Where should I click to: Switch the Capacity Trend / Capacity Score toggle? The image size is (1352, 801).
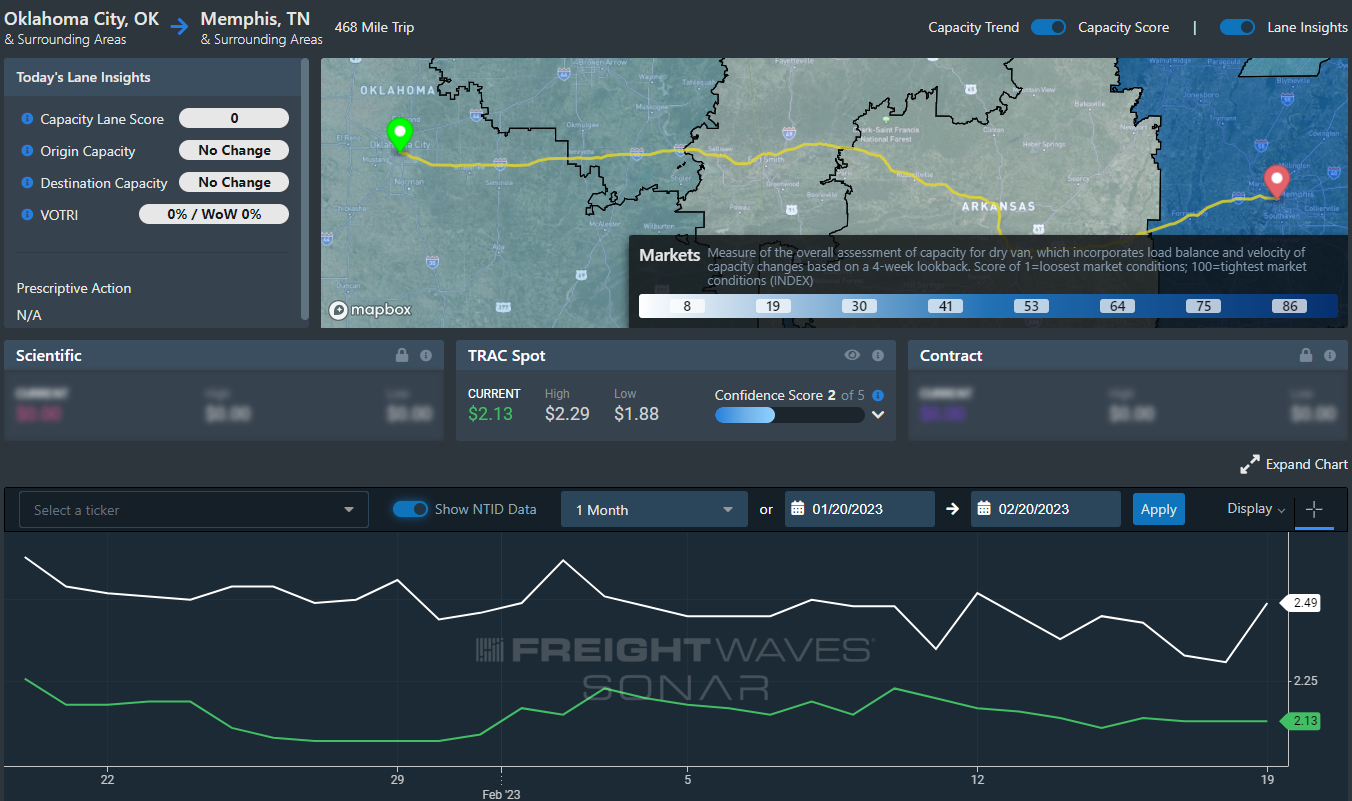(x=1049, y=27)
